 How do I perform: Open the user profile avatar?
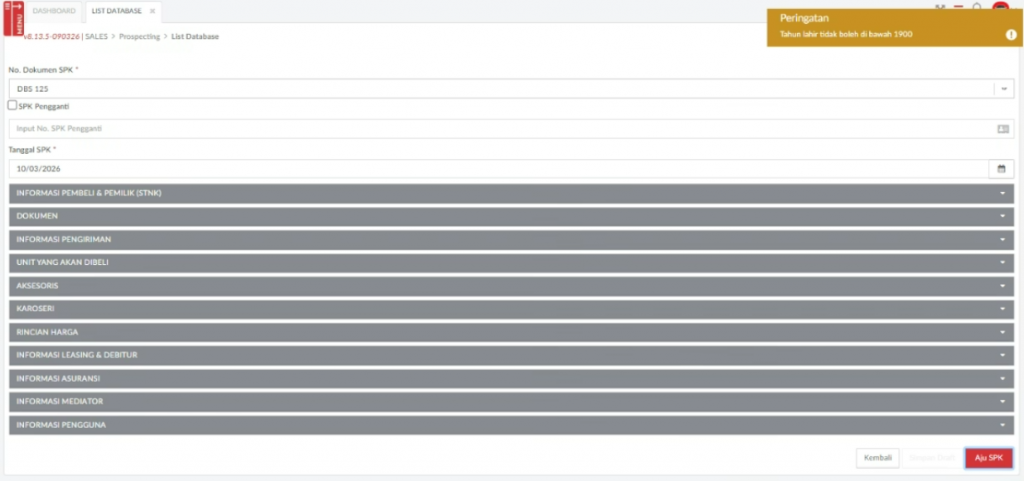[x=1000, y=7]
